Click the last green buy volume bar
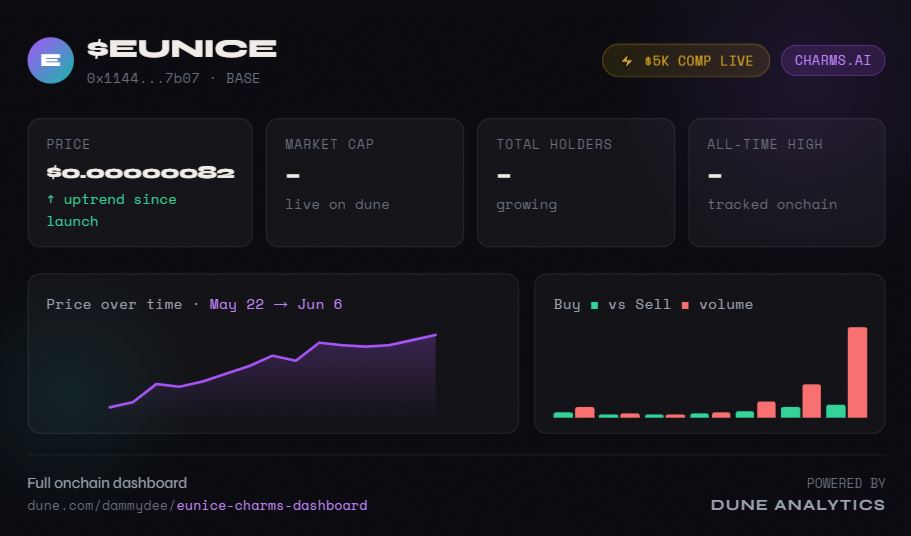911x536 pixels. 836,411
